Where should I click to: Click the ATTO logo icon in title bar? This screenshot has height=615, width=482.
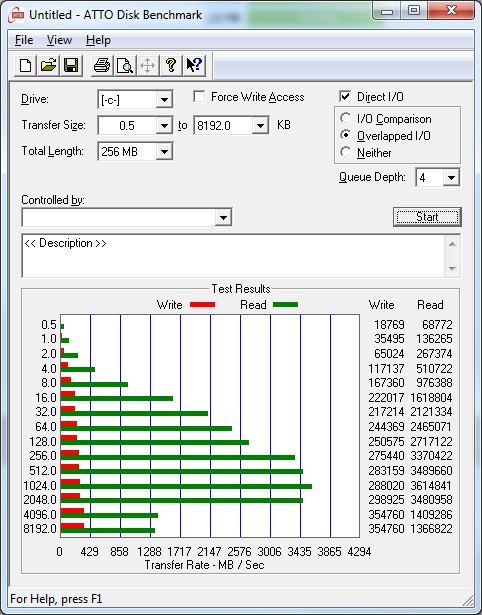(x=16, y=15)
